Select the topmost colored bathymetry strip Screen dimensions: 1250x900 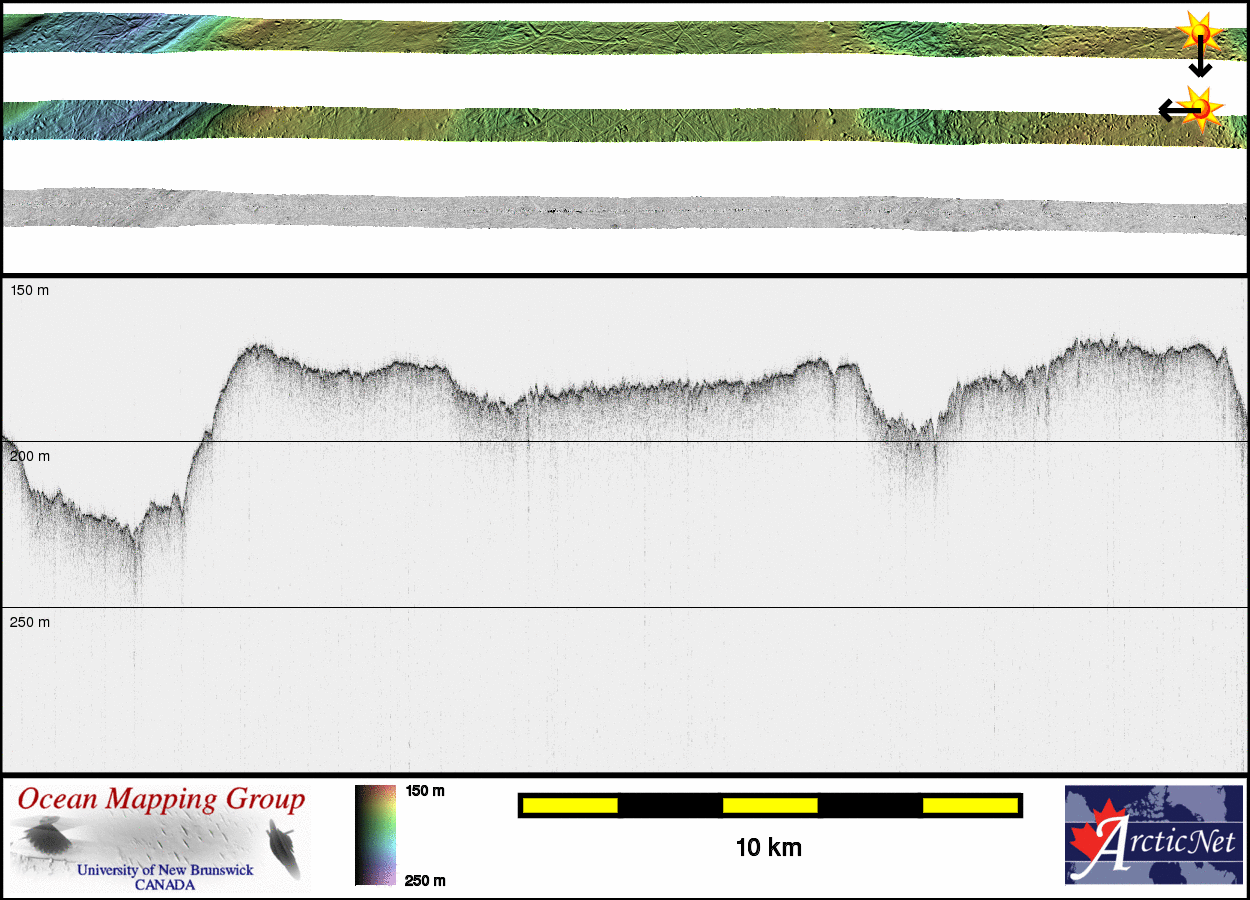coord(620,37)
